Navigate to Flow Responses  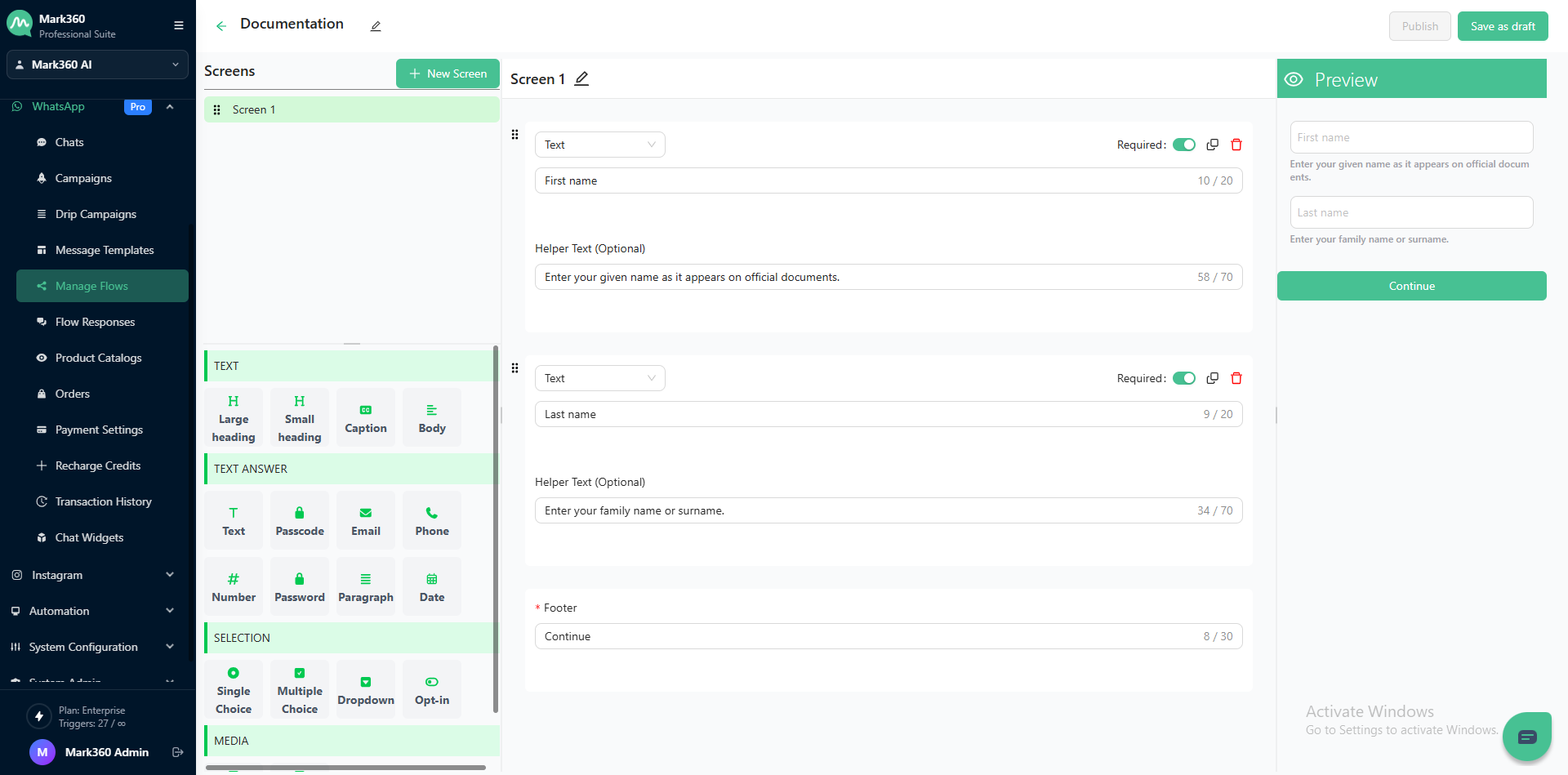coord(95,322)
